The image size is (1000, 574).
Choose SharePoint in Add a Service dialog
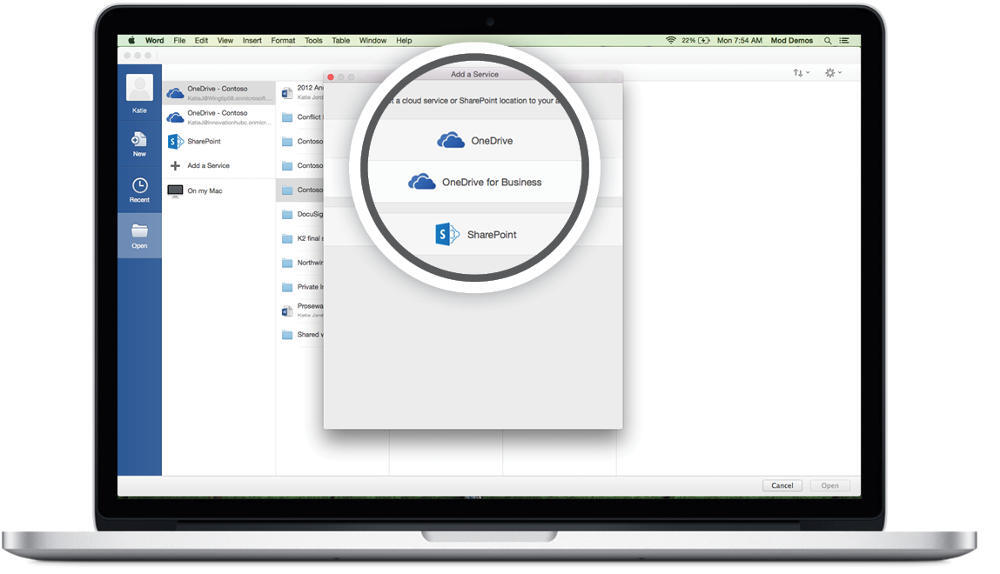(x=474, y=234)
